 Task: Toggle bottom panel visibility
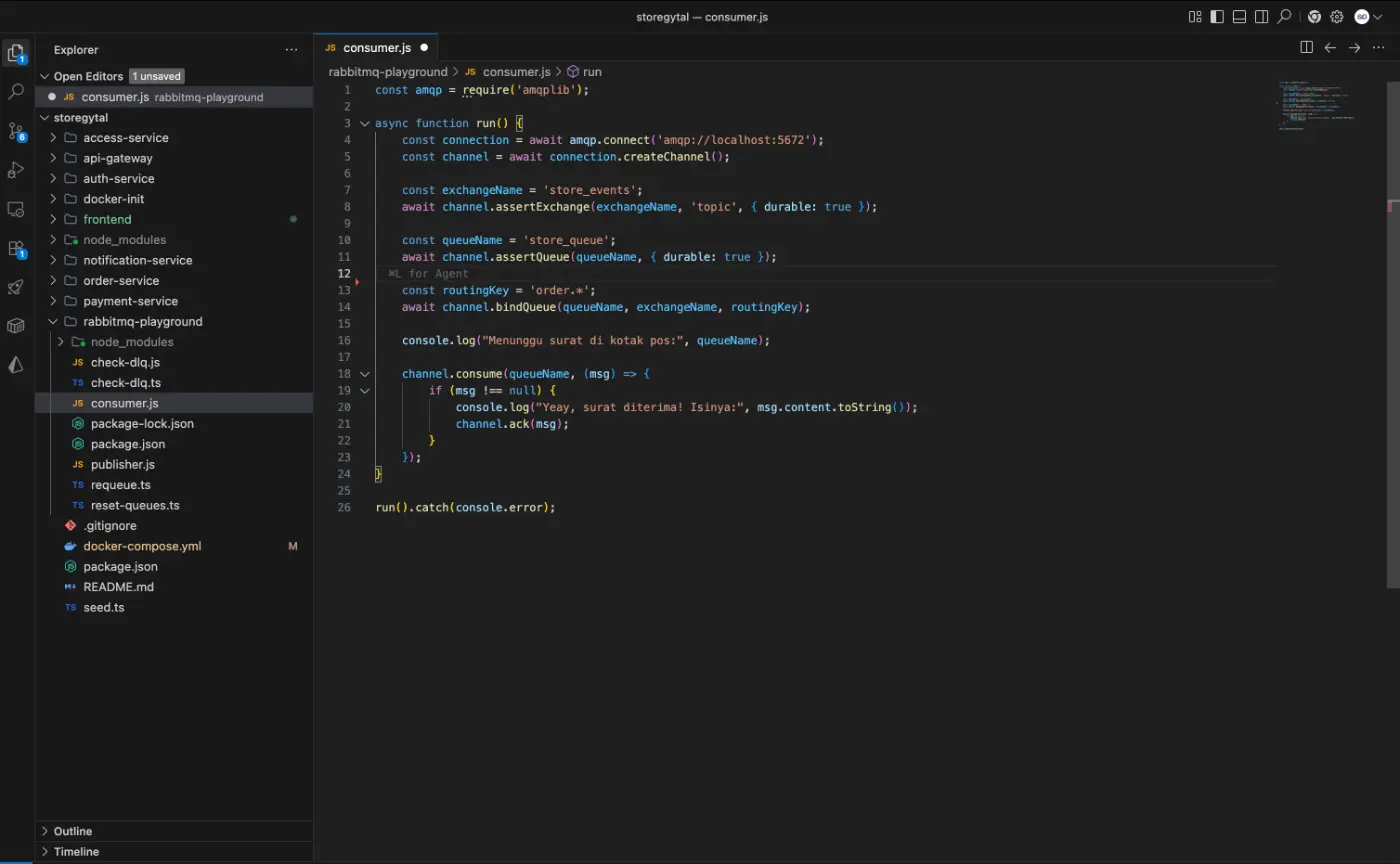pos(1240,17)
